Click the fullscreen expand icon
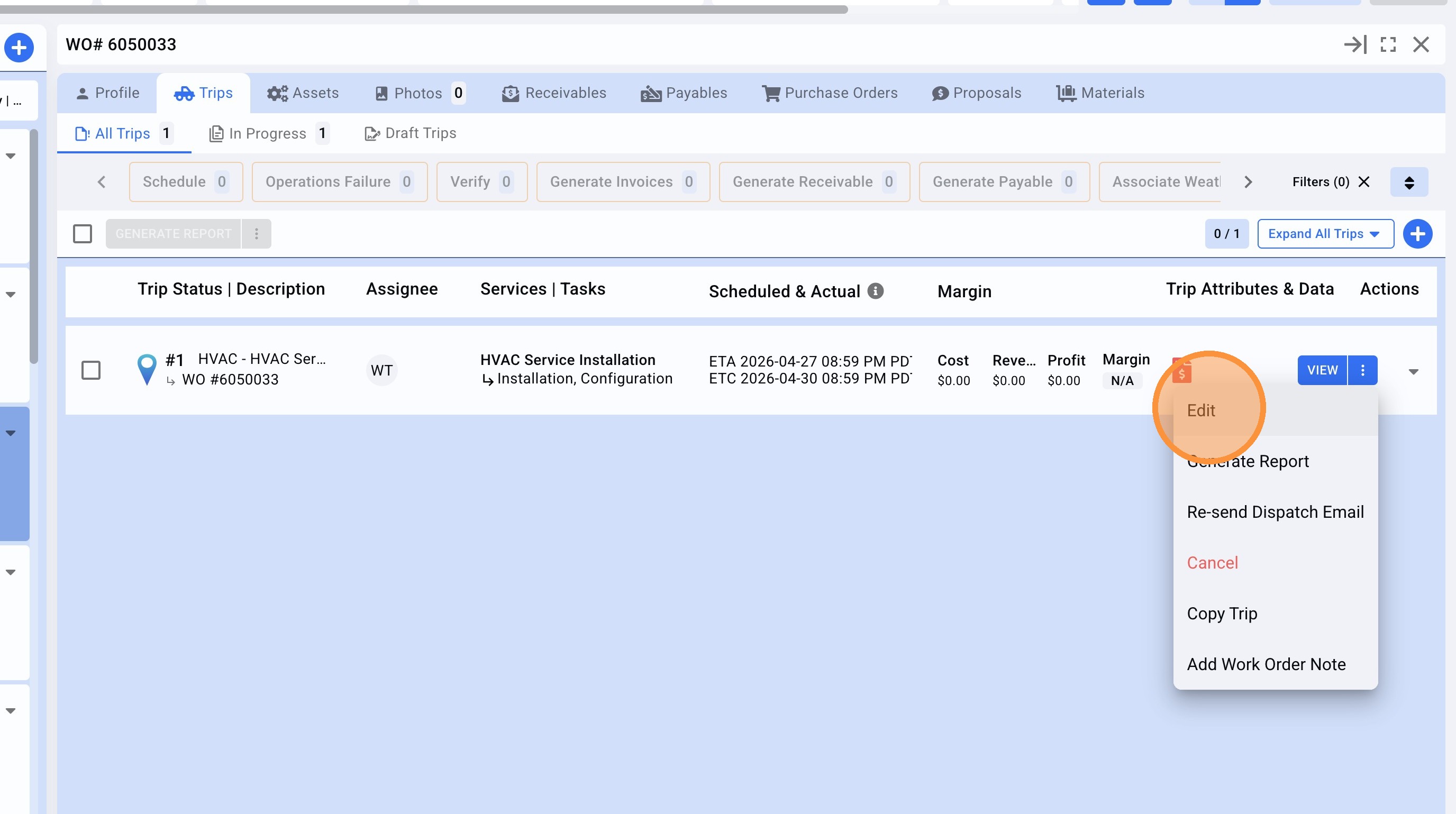Image resolution: width=1456 pixels, height=814 pixels. coord(1388,44)
